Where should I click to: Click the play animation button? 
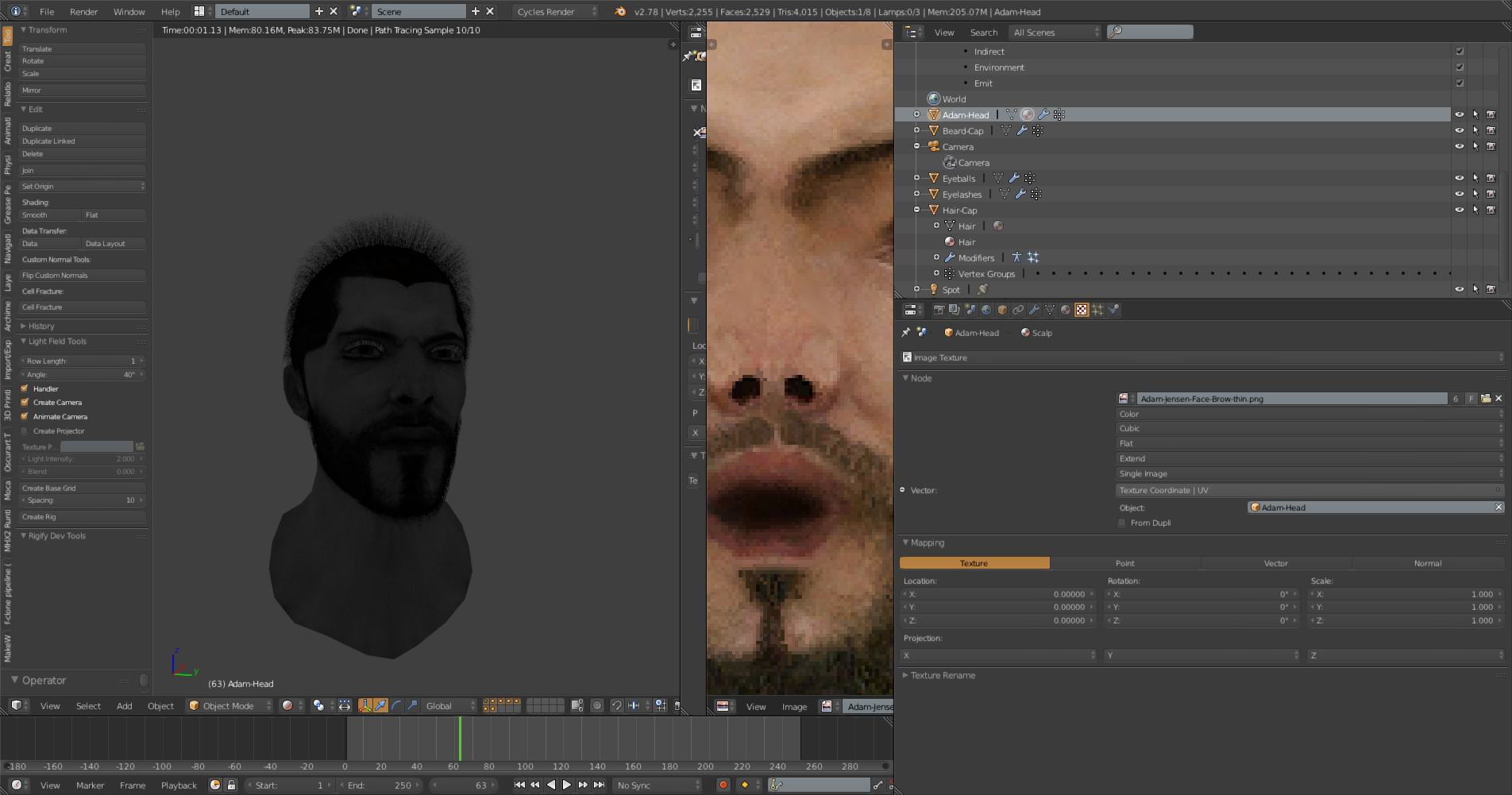pyautogui.click(x=567, y=785)
